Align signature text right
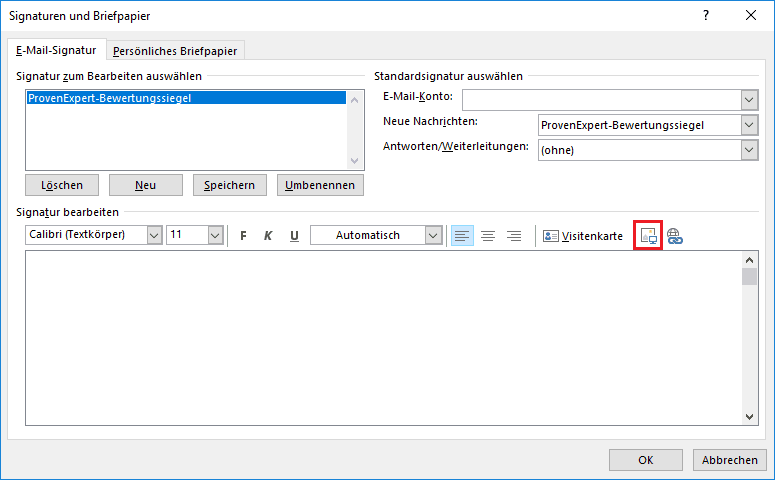 514,236
